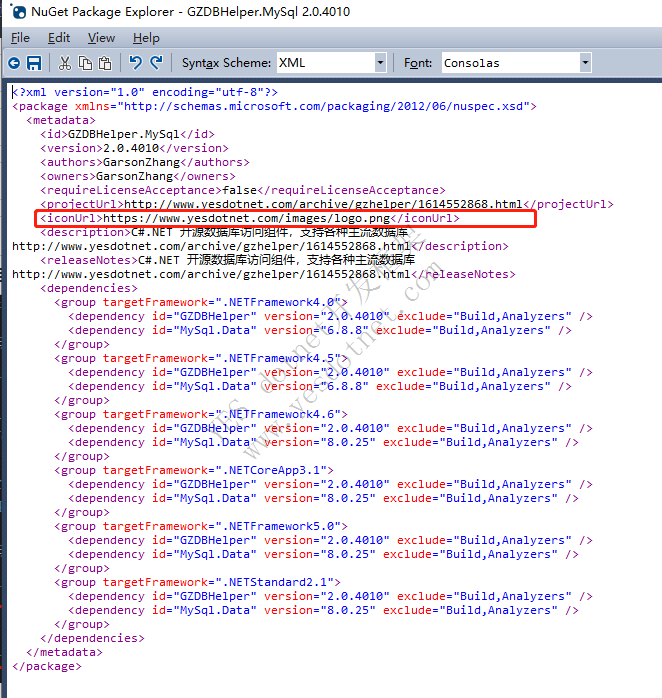
Task: Click the Paste clipboard icon
Action: 105,63
